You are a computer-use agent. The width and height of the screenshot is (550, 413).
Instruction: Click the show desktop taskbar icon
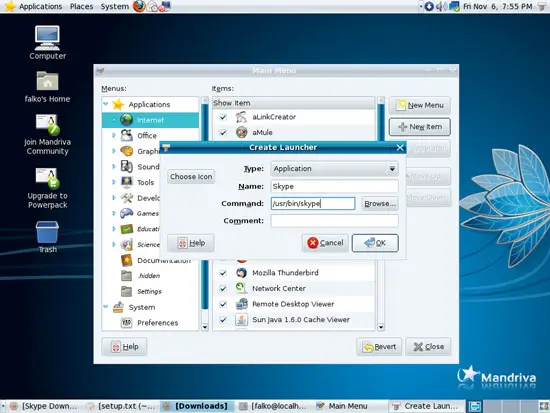click(x=475, y=406)
